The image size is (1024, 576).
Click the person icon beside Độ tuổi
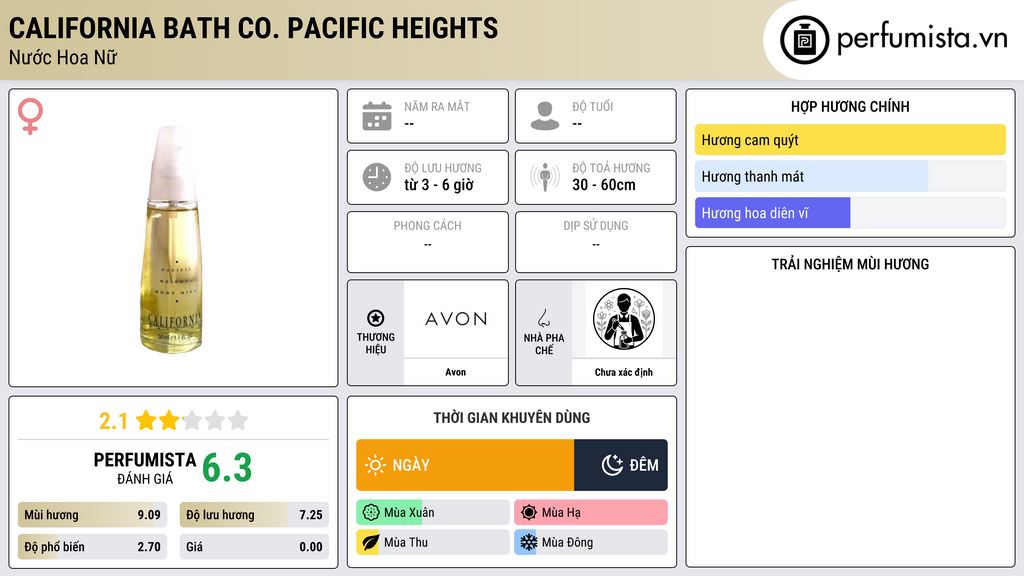(x=545, y=116)
